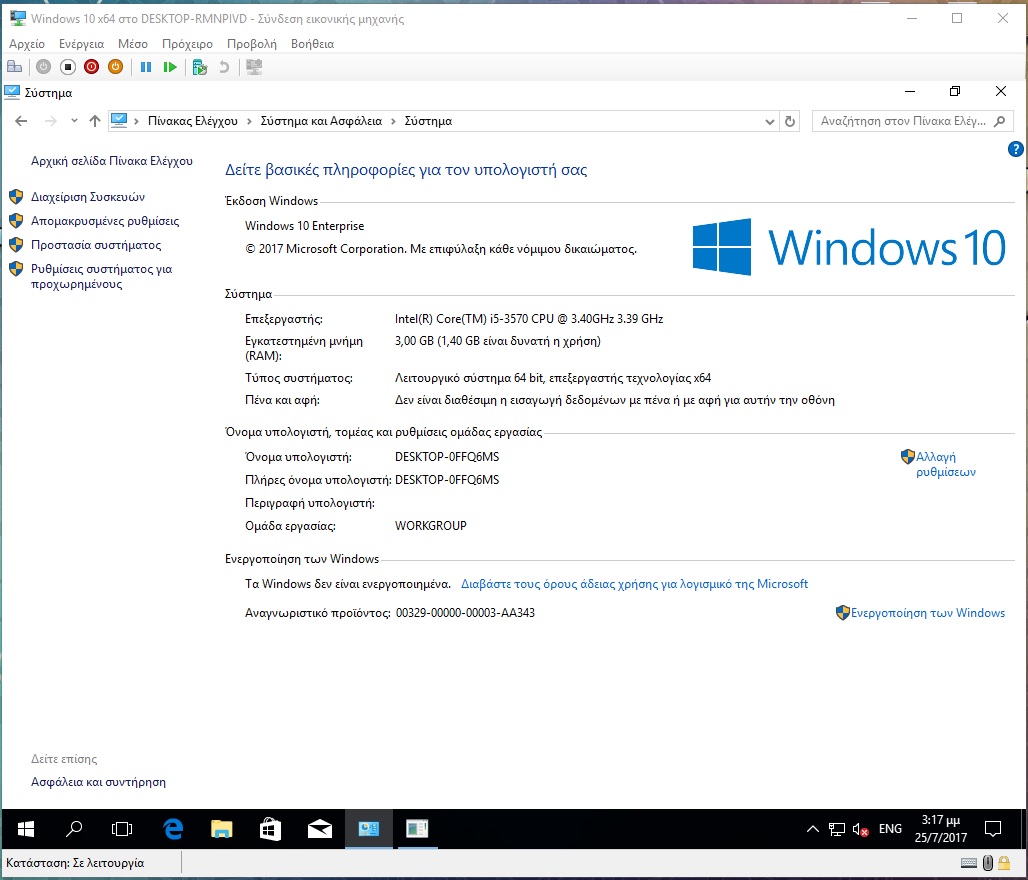Click the muted volume tray icon
Screen dimensions: 1028x880
[861, 830]
